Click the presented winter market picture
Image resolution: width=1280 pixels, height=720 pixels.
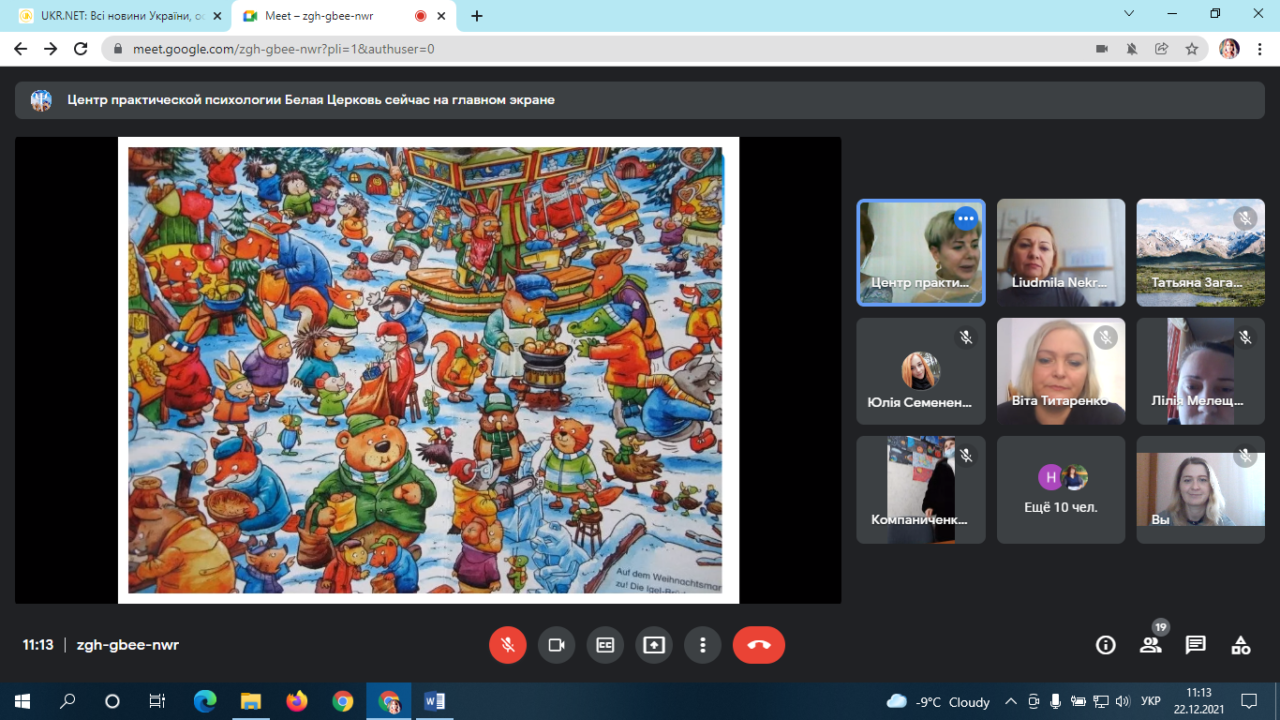tap(428, 370)
